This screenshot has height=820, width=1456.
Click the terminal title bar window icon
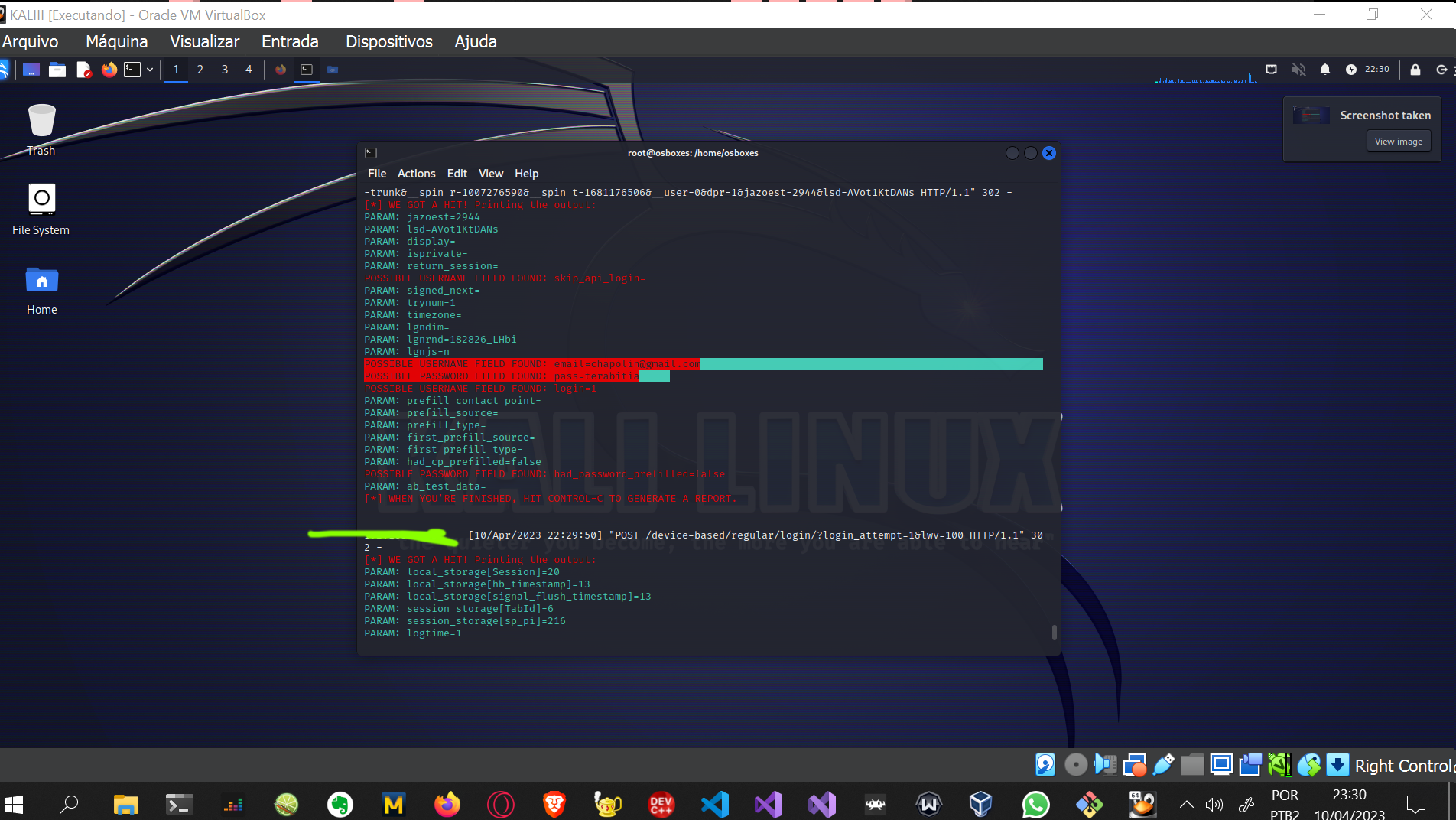tap(371, 153)
